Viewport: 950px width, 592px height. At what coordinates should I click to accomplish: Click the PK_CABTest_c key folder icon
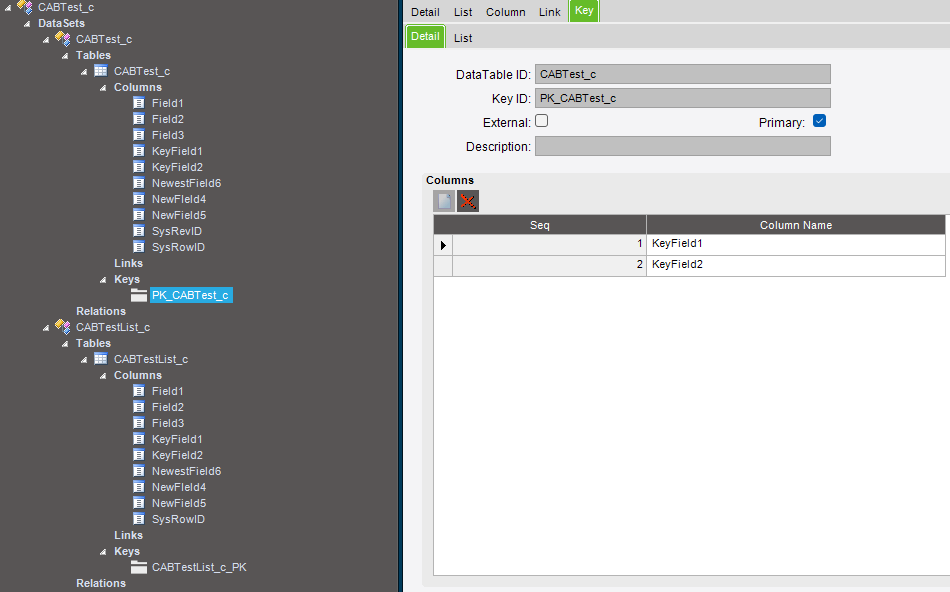[139, 295]
